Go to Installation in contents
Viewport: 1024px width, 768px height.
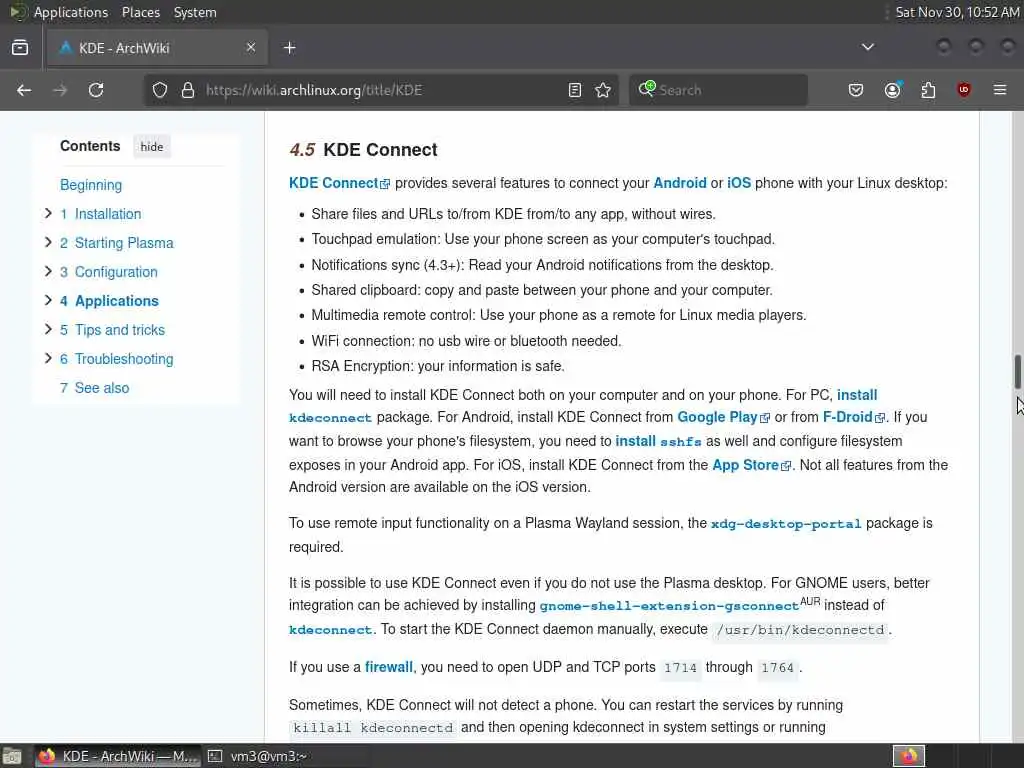click(x=101, y=214)
